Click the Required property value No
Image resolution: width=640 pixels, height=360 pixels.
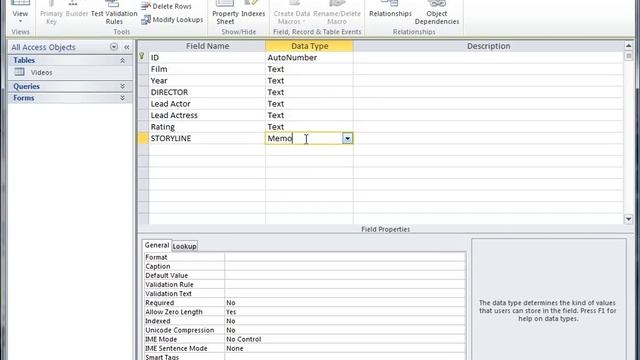(345, 303)
